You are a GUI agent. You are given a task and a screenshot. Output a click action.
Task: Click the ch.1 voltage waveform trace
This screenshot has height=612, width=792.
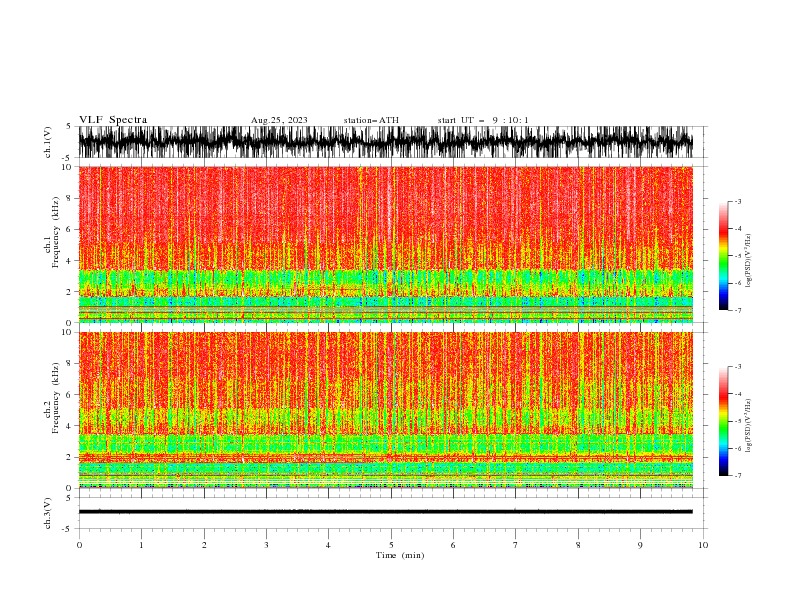[x=385, y=142]
